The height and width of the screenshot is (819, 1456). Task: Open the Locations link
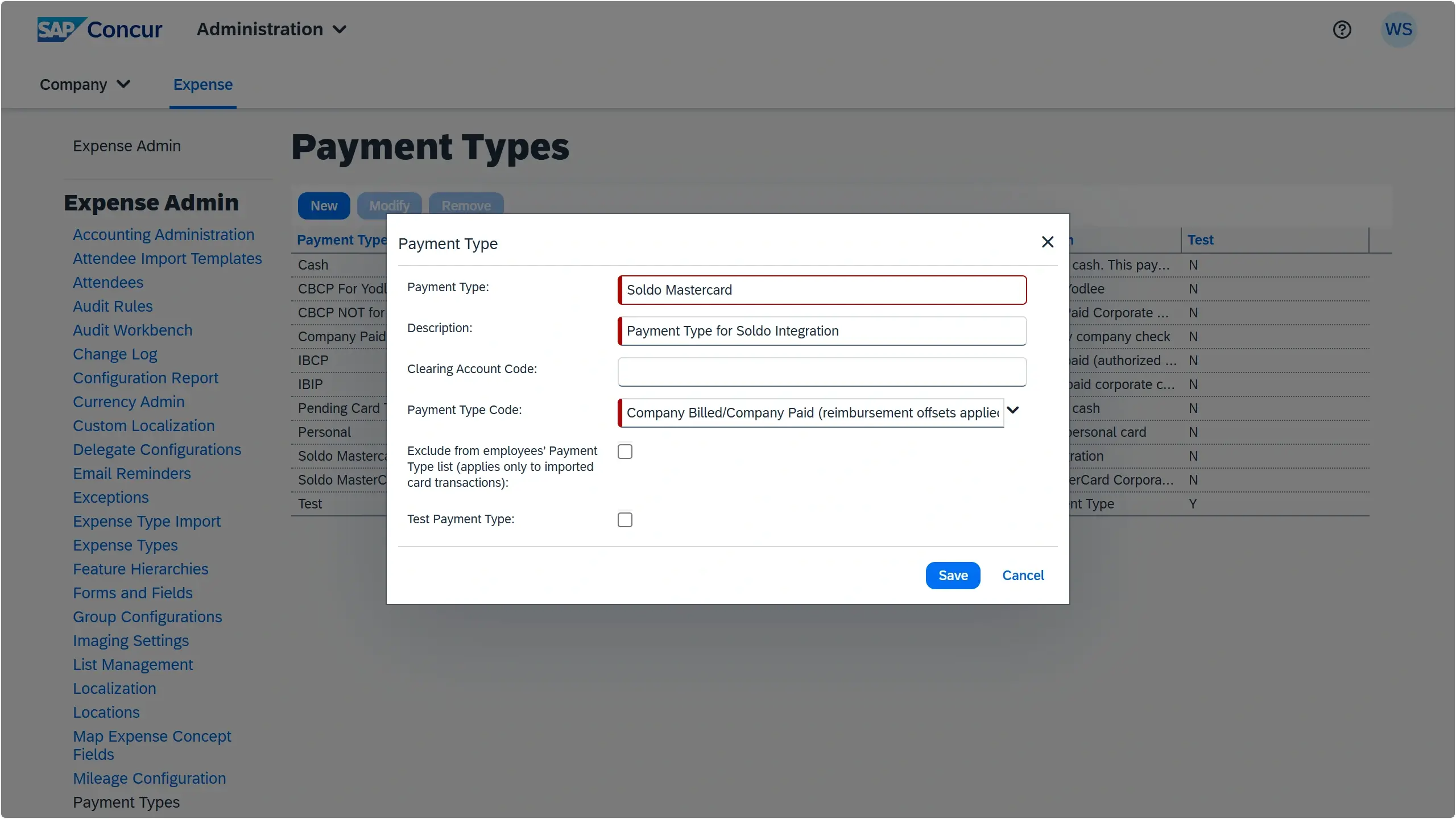(x=106, y=712)
